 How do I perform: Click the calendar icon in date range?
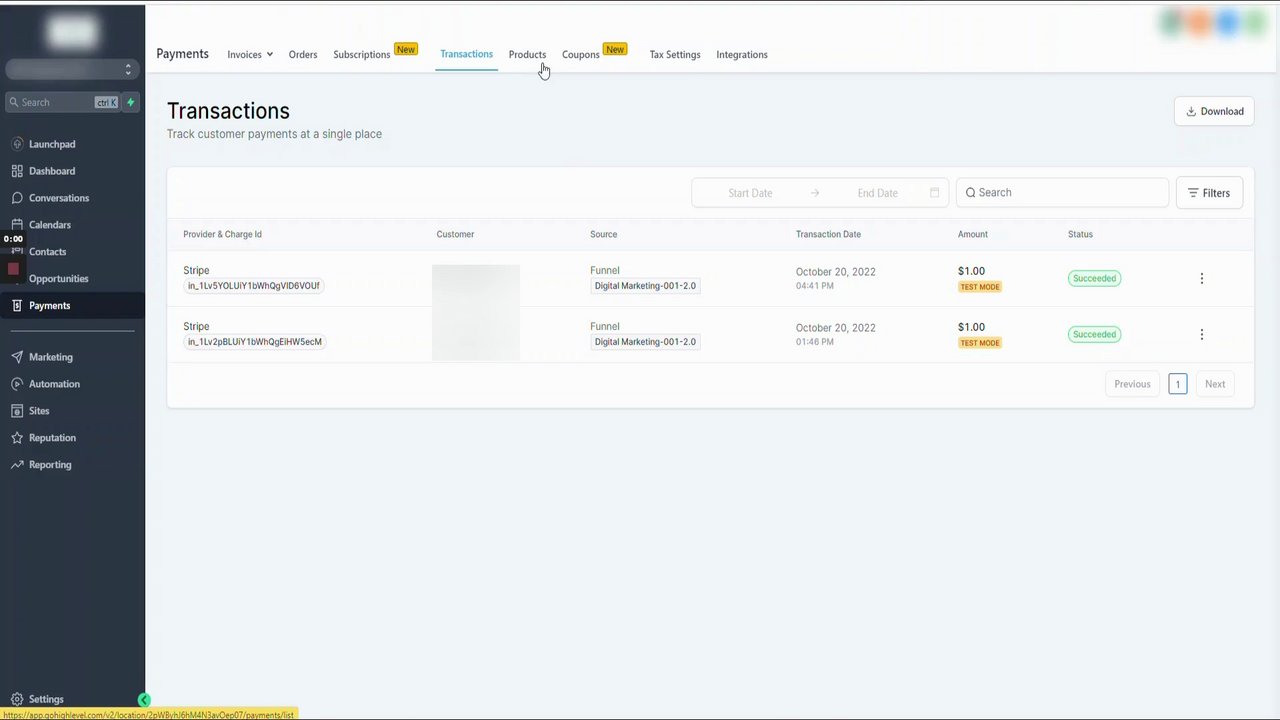click(935, 193)
